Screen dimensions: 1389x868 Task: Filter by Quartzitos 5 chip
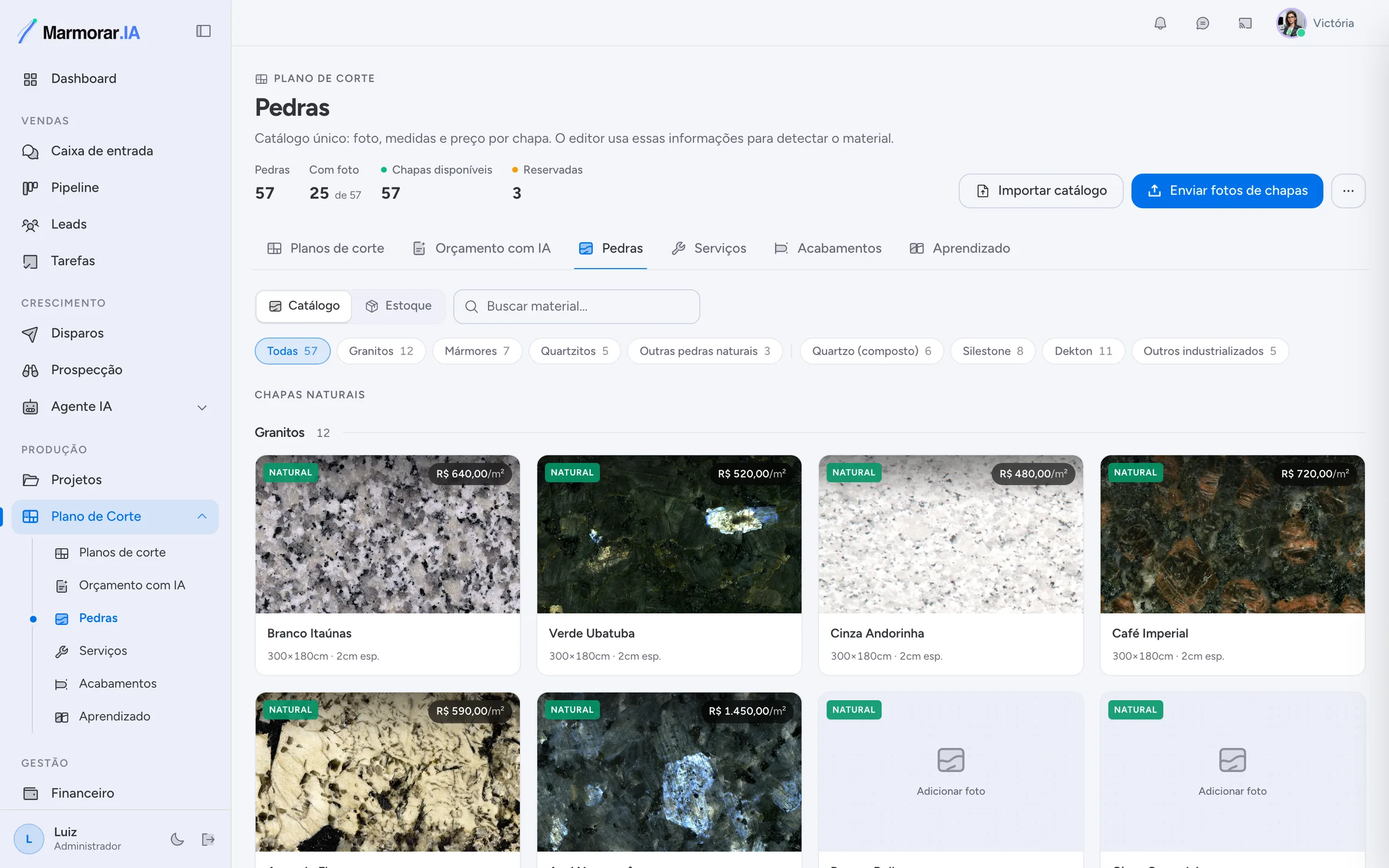click(x=574, y=351)
